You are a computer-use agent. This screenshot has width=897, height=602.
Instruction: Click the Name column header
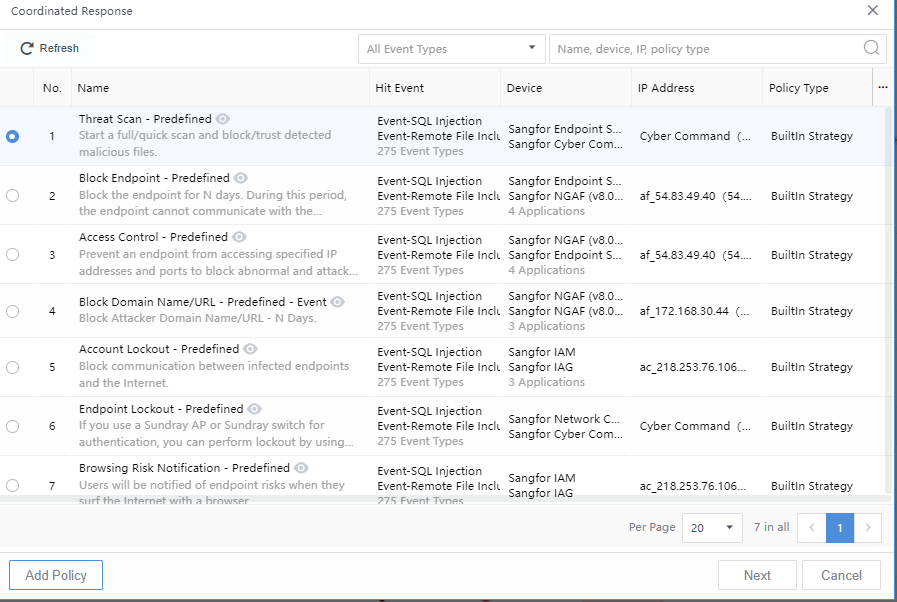point(94,88)
